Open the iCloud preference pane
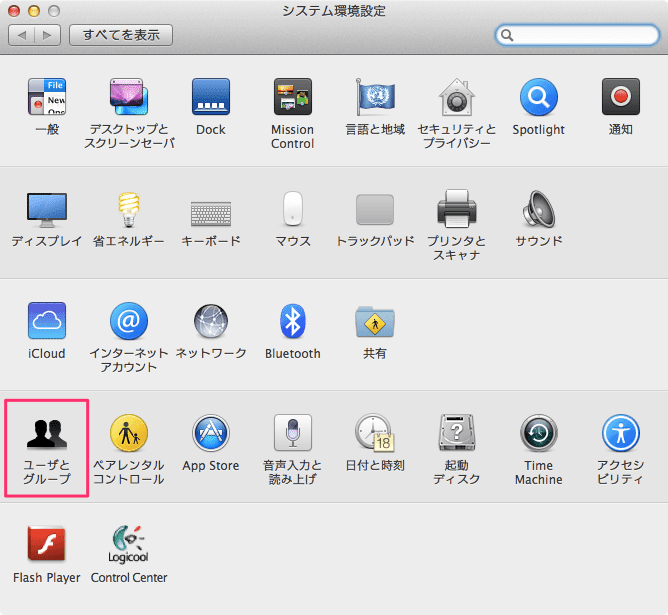This screenshot has height=615, width=668. 47,321
